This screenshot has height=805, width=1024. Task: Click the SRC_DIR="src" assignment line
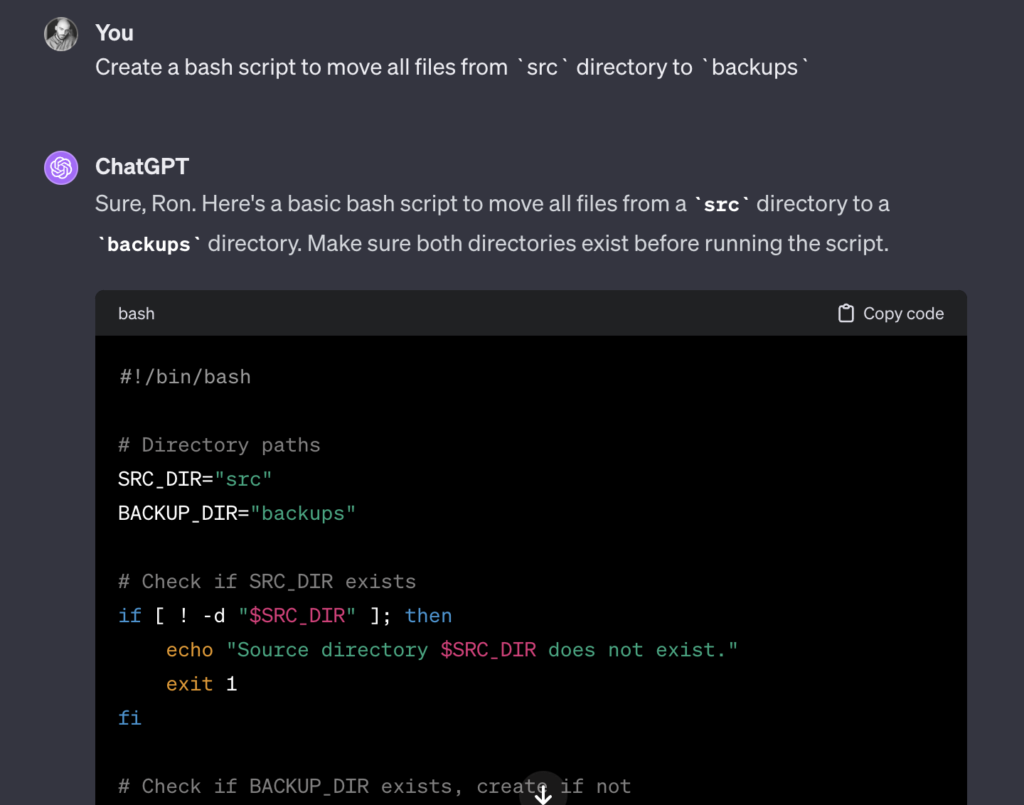coord(195,479)
